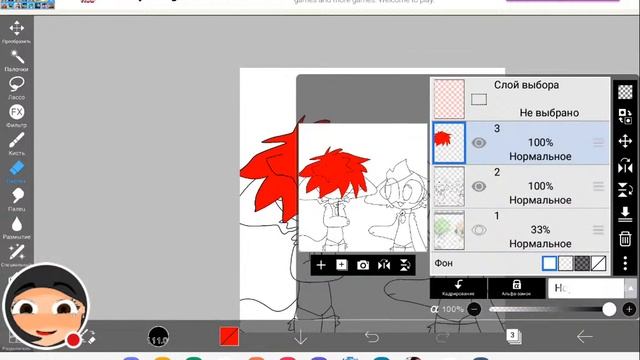Screen dimensions: 640x360
Task: Click layer 3 thumbnail
Action: [x=449, y=143]
